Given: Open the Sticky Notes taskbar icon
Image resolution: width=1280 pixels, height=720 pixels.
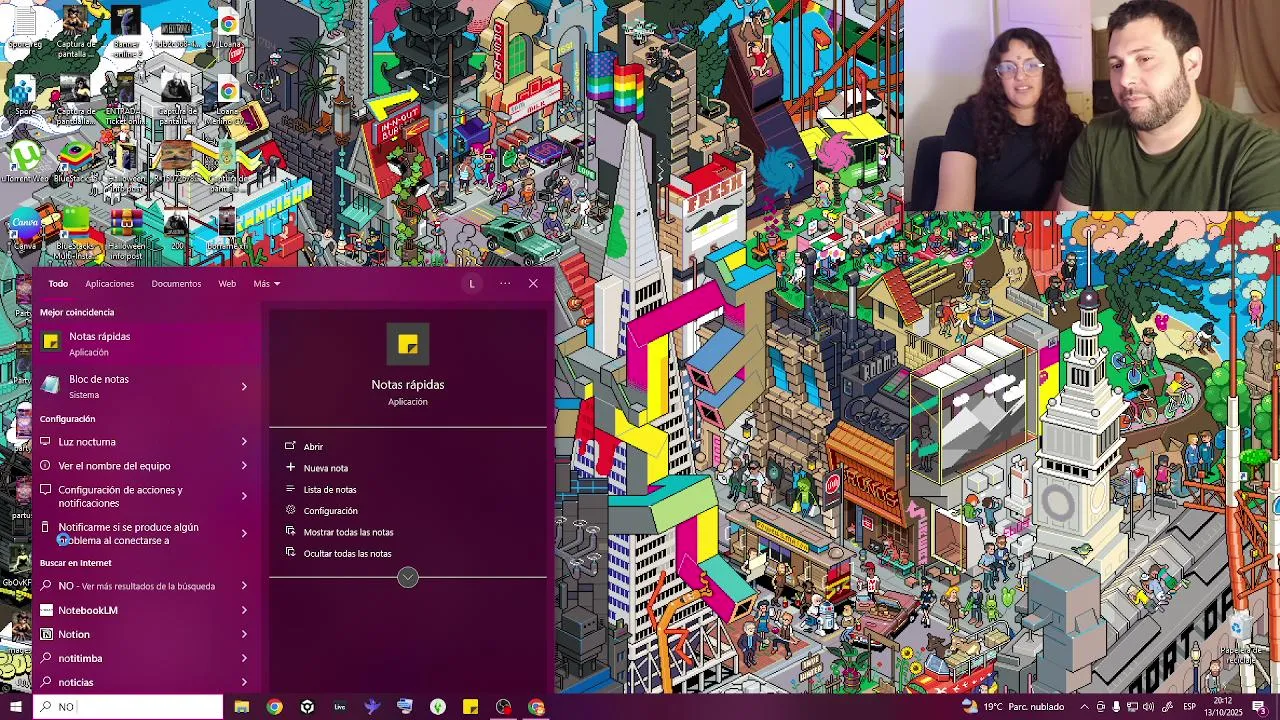Looking at the screenshot, I should click(470, 707).
